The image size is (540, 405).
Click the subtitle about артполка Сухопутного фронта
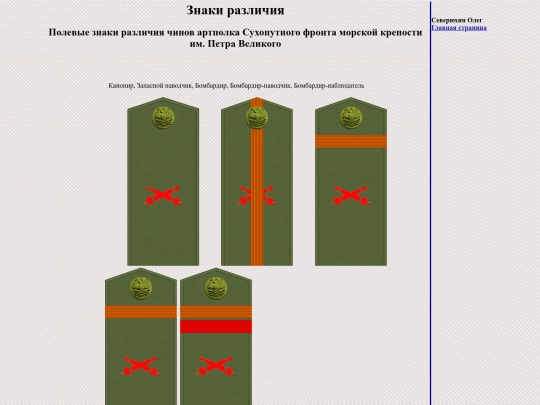tap(235, 38)
